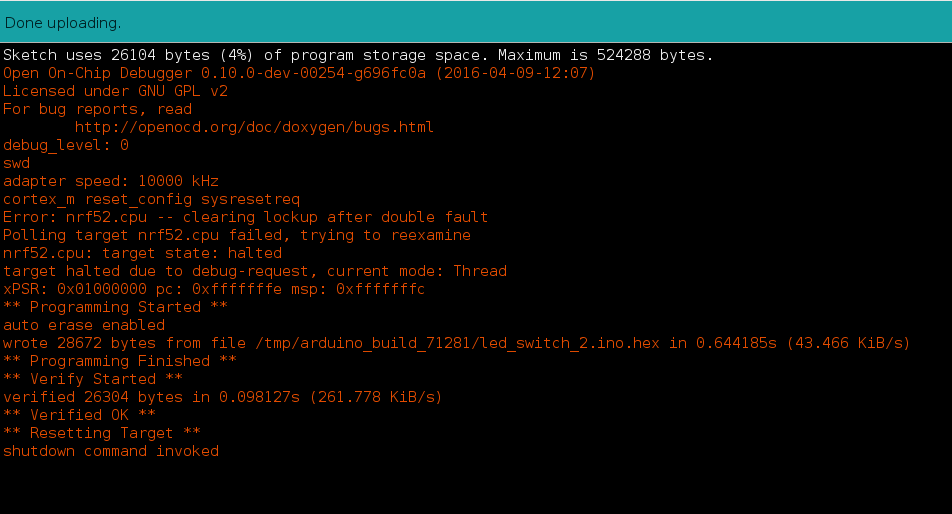Click the "cortex_m reset_config sysresetreq" line
Screen dimensions: 952x514
[x=151, y=199]
